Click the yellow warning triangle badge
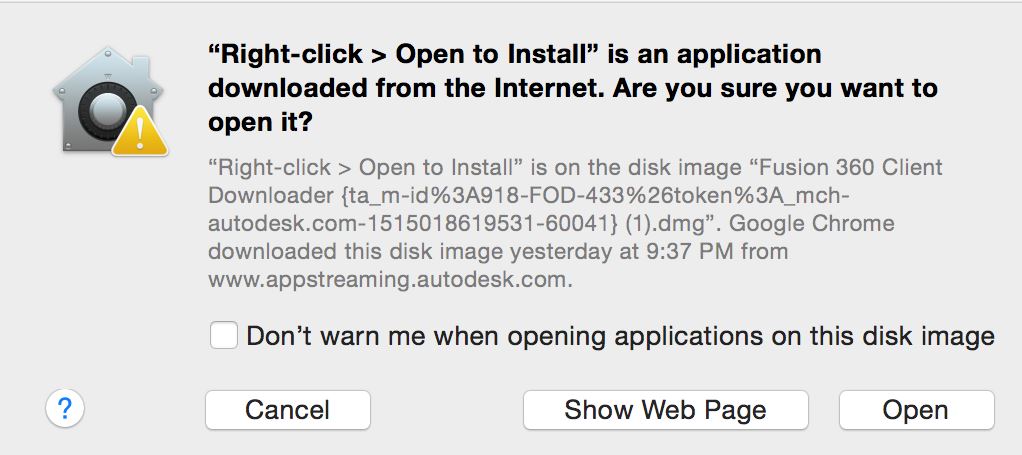Image resolution: width=1022 pixels, height=455 pixels. 139,132
